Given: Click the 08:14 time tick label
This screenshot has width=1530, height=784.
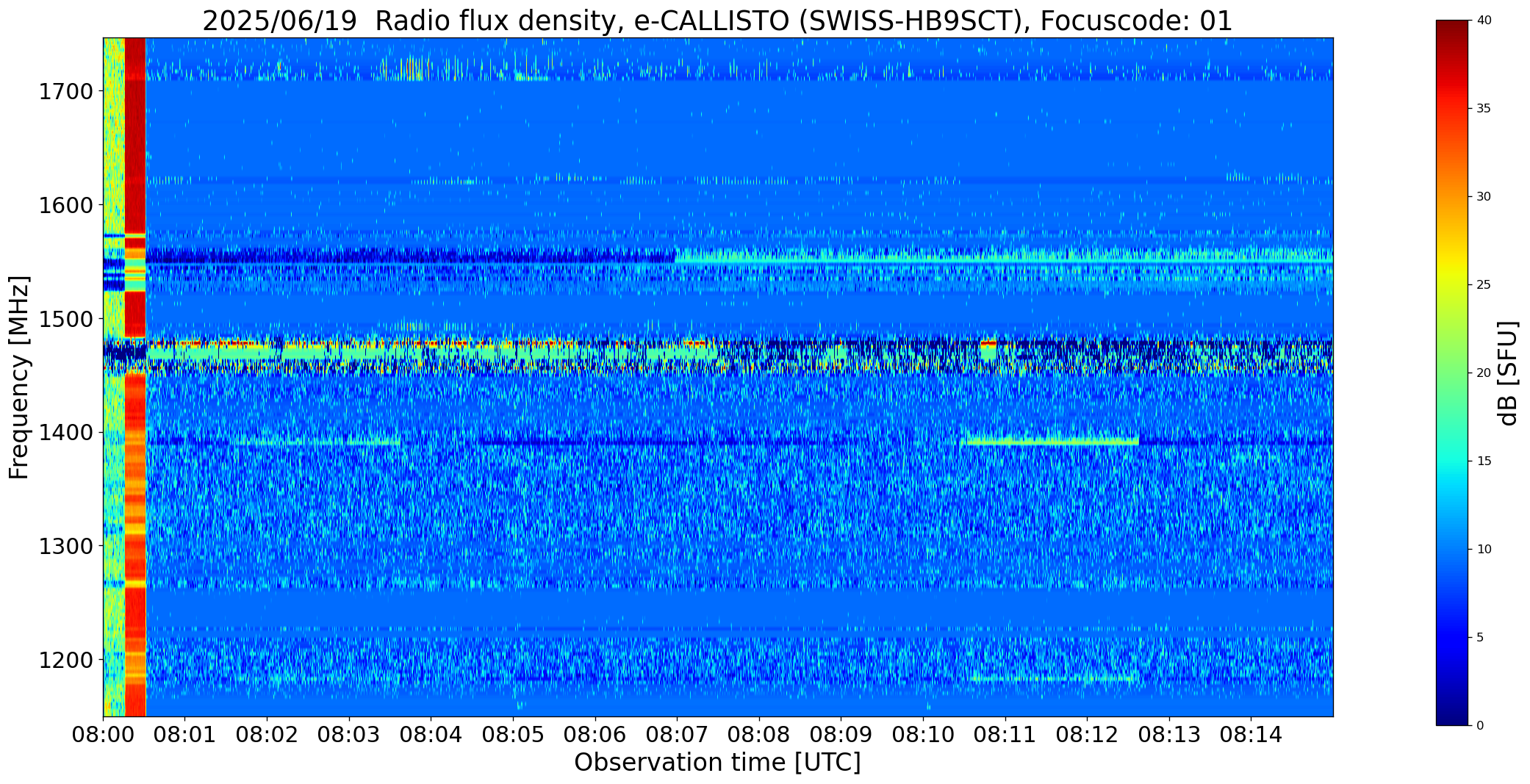Looking at the screenshot, I should 1251,735.
